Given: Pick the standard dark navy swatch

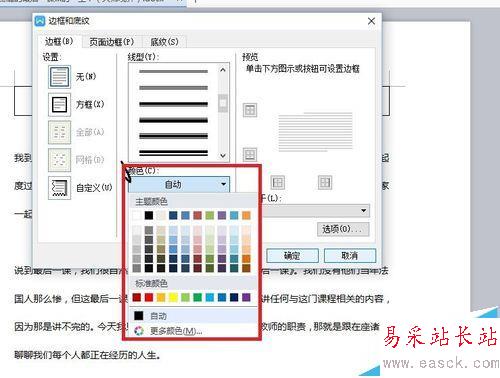Looking at the screenshot, I should coord(234,297).
